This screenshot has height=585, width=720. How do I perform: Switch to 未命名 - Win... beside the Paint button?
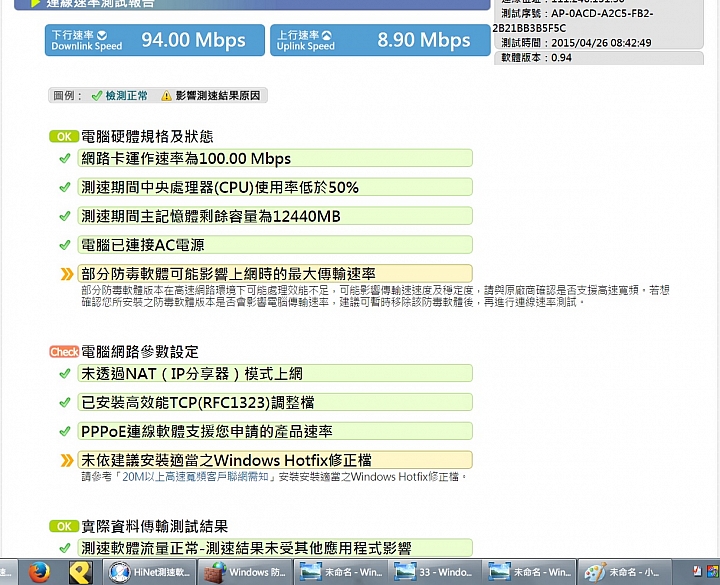(x=529, y=572)
